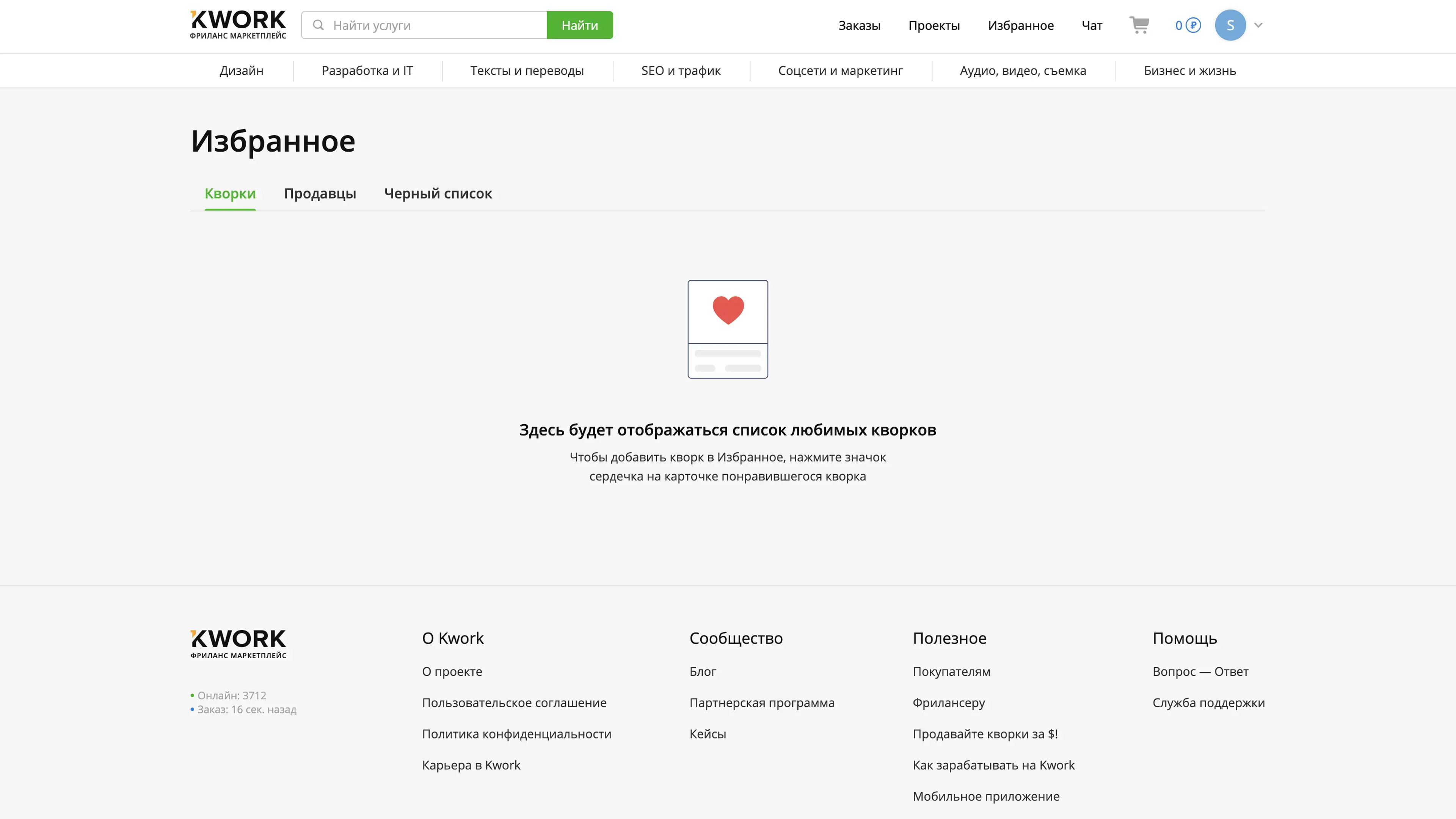
Task: Click the heart card illustration
Action: (728, 329)
